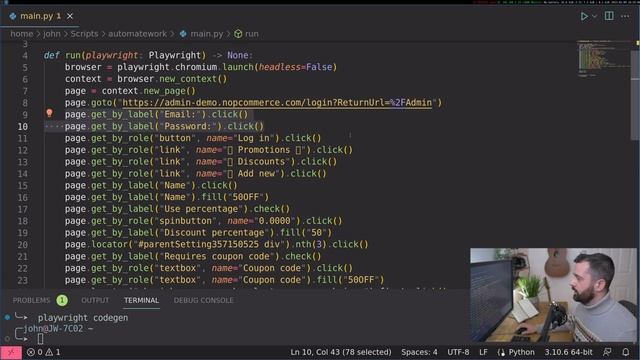Screen dimensions: 640x360
Task: Select the 3.10.6 64-bit interpreter
Action: pyautogui.click(x=568, y=352)
